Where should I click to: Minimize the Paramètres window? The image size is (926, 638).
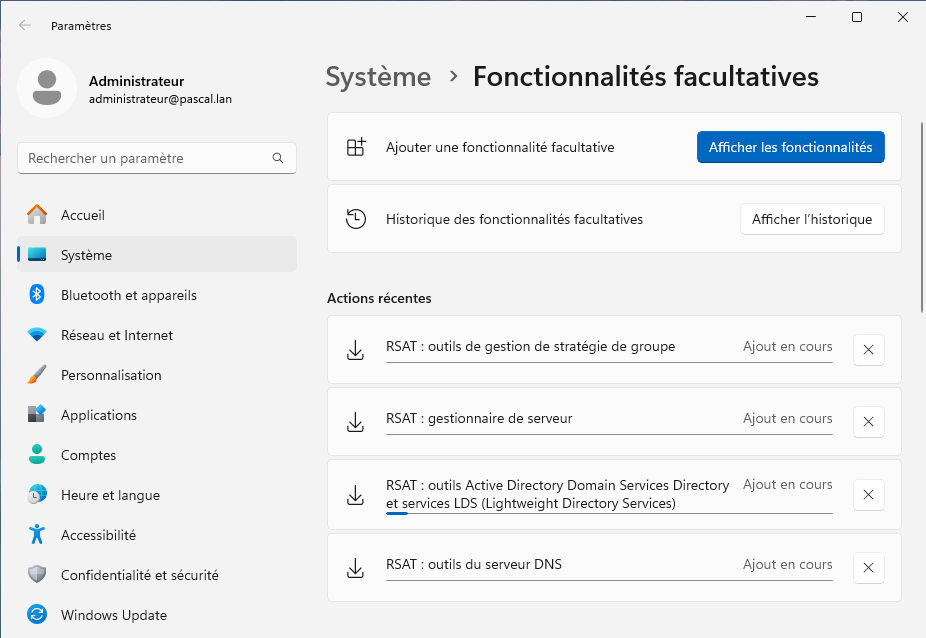pyautogui.click(x=811, y=17)
